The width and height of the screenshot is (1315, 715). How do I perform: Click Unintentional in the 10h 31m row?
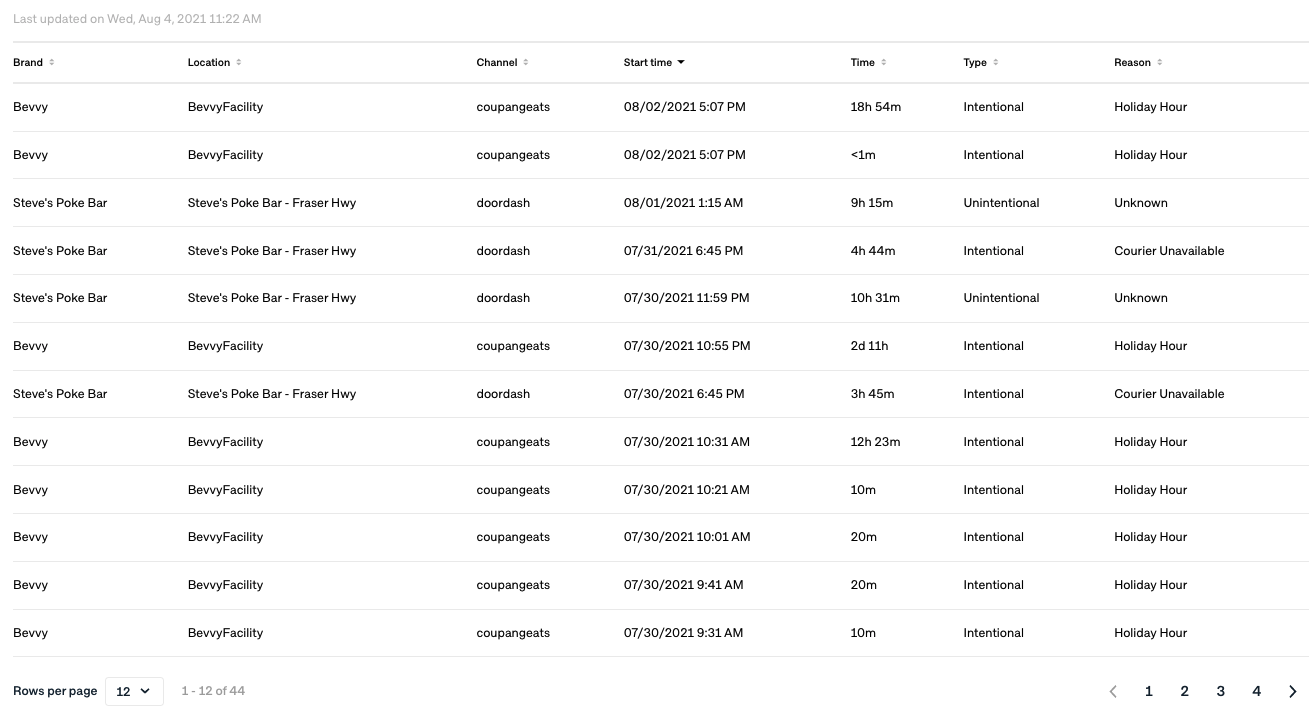(x=1002, y=298)
